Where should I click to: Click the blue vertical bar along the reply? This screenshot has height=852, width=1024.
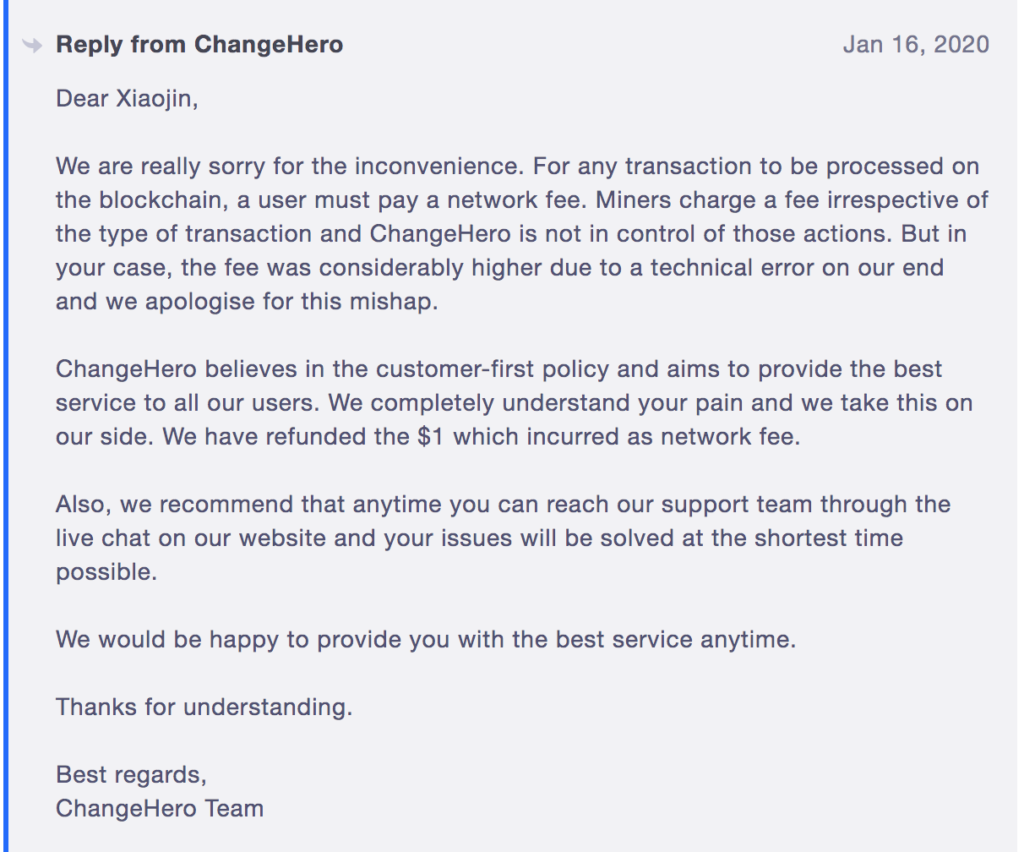tap(6, 426)
